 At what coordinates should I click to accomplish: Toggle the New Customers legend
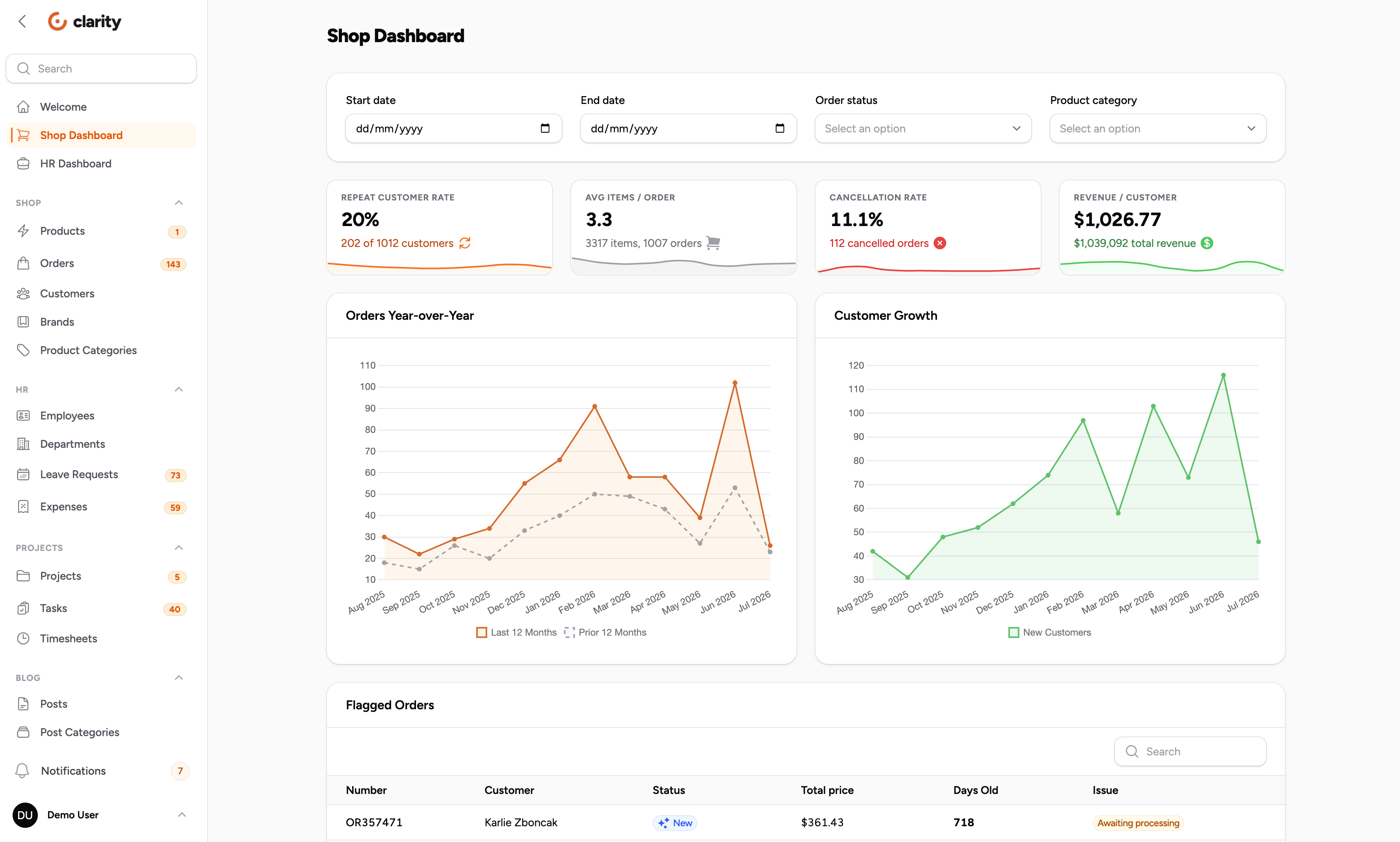click(x=1050, y=632)
